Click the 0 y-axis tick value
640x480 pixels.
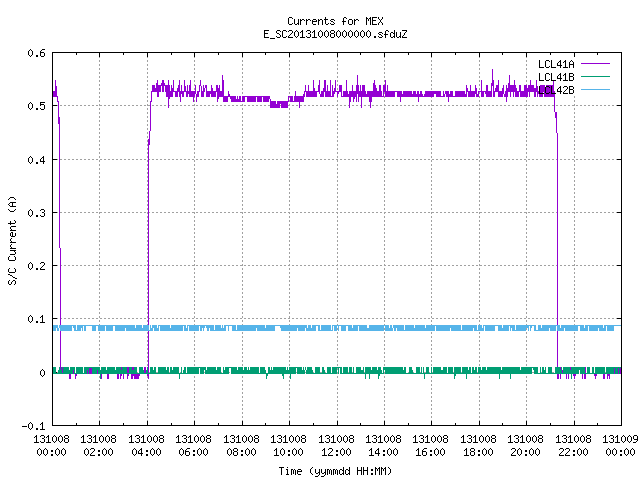tap(42, 373)
